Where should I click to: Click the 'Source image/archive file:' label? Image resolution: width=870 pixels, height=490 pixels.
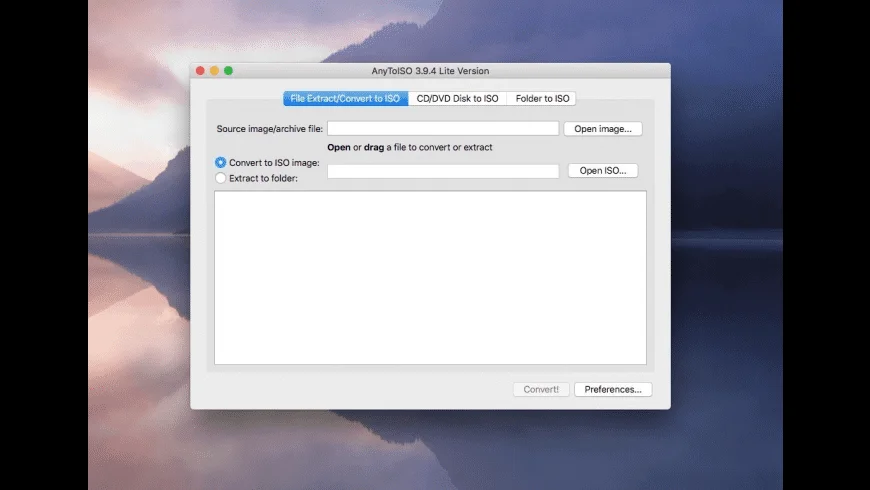click(269, 129)
